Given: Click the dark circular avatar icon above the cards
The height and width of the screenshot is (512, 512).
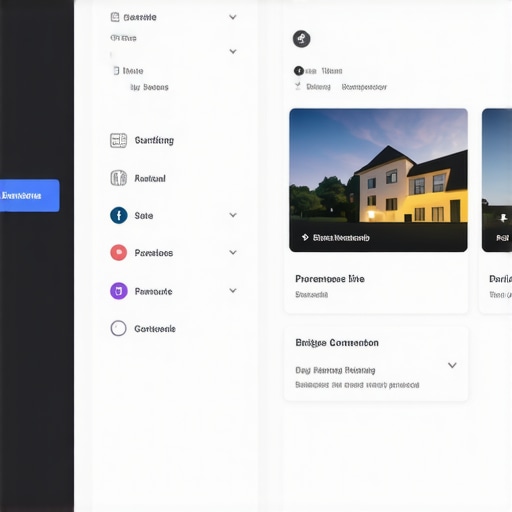Looking at the screenshot, I should tap(301, 39).
